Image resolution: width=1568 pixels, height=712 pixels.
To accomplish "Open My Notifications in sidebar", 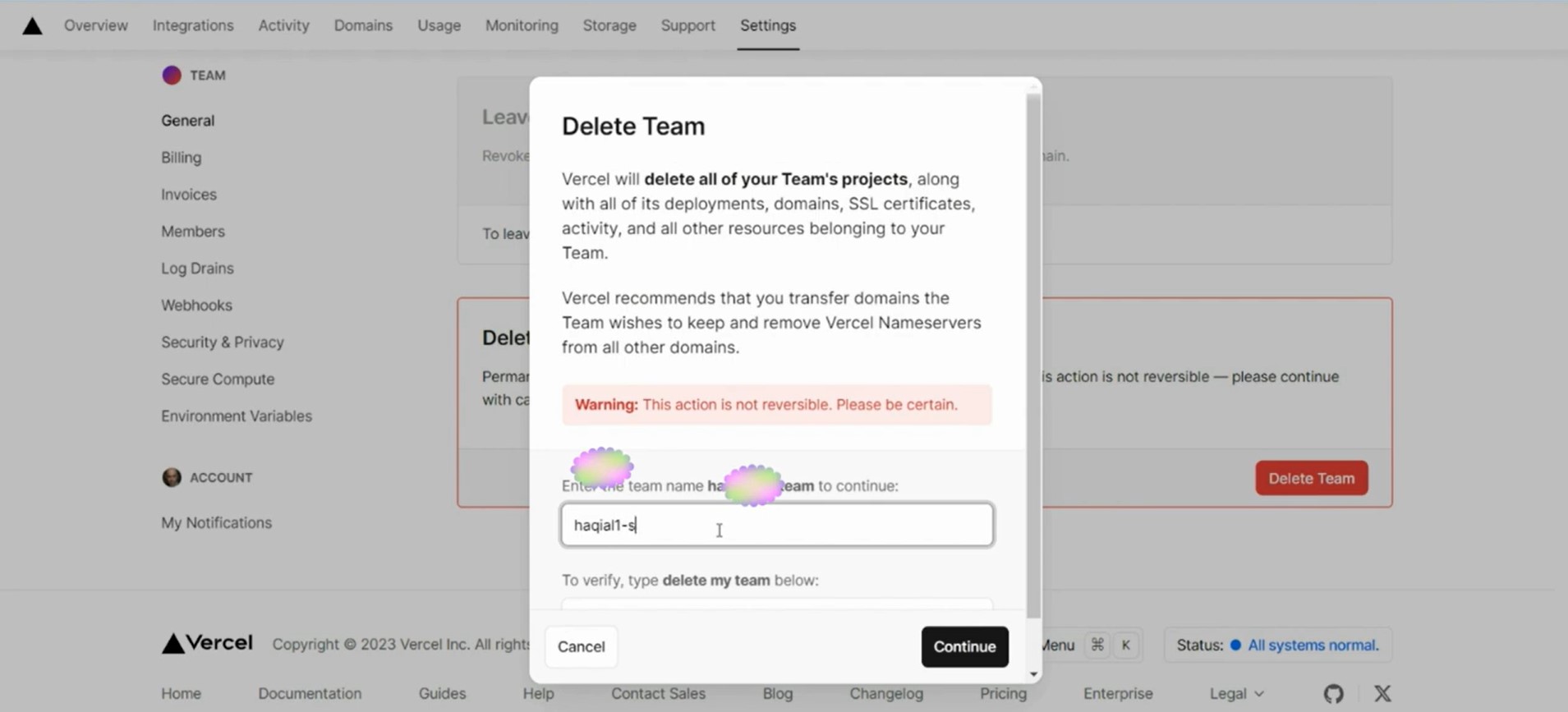I will pyautogui.click(x=216, y=523).
